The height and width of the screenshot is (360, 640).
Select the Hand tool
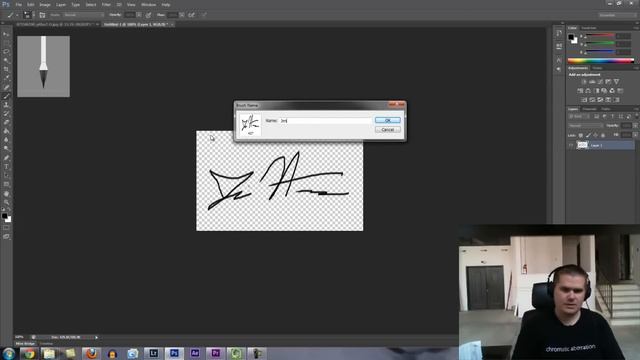pyautogui.click(x=6, y=193)
